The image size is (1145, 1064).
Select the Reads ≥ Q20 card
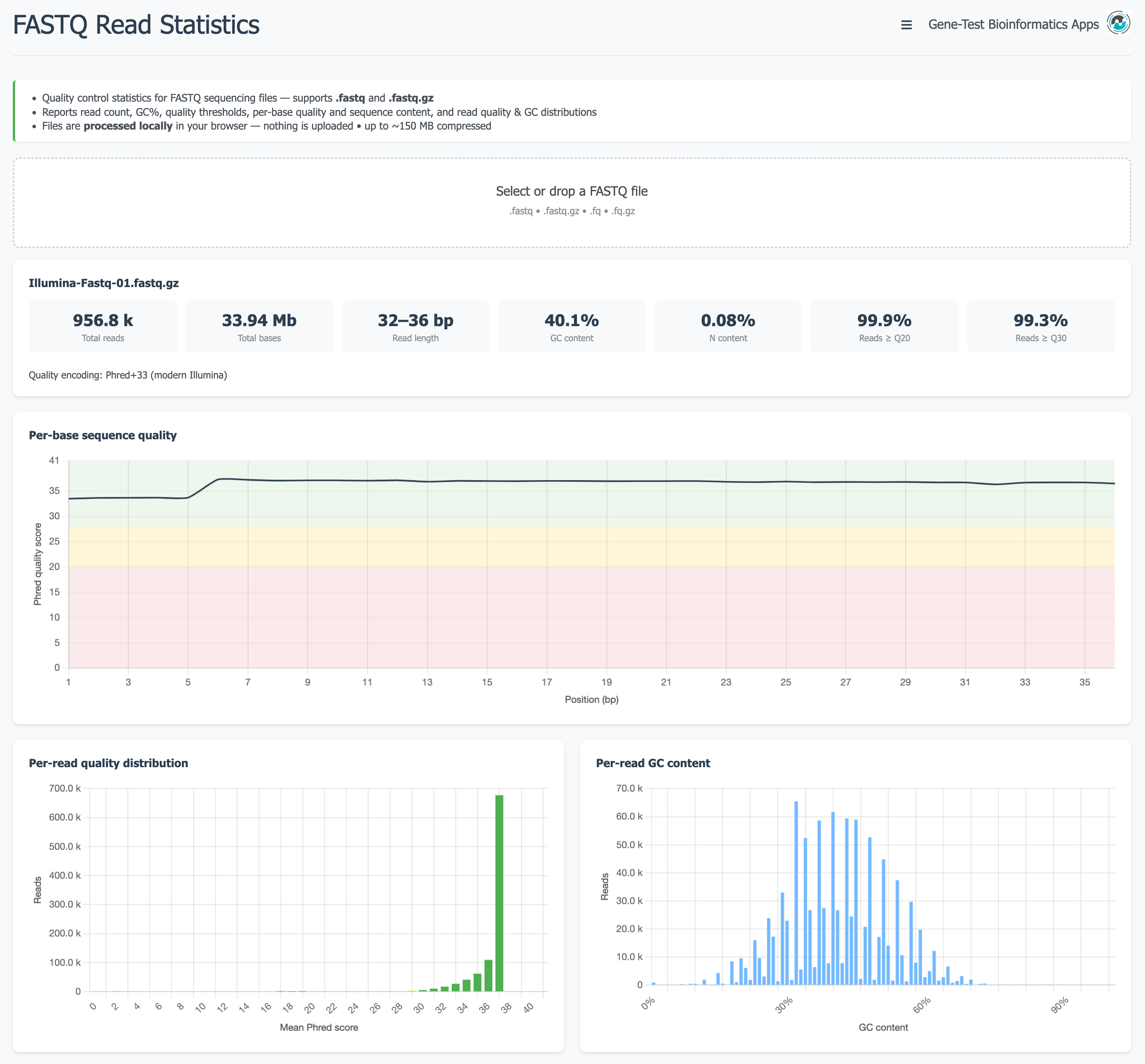pos(884,326)
